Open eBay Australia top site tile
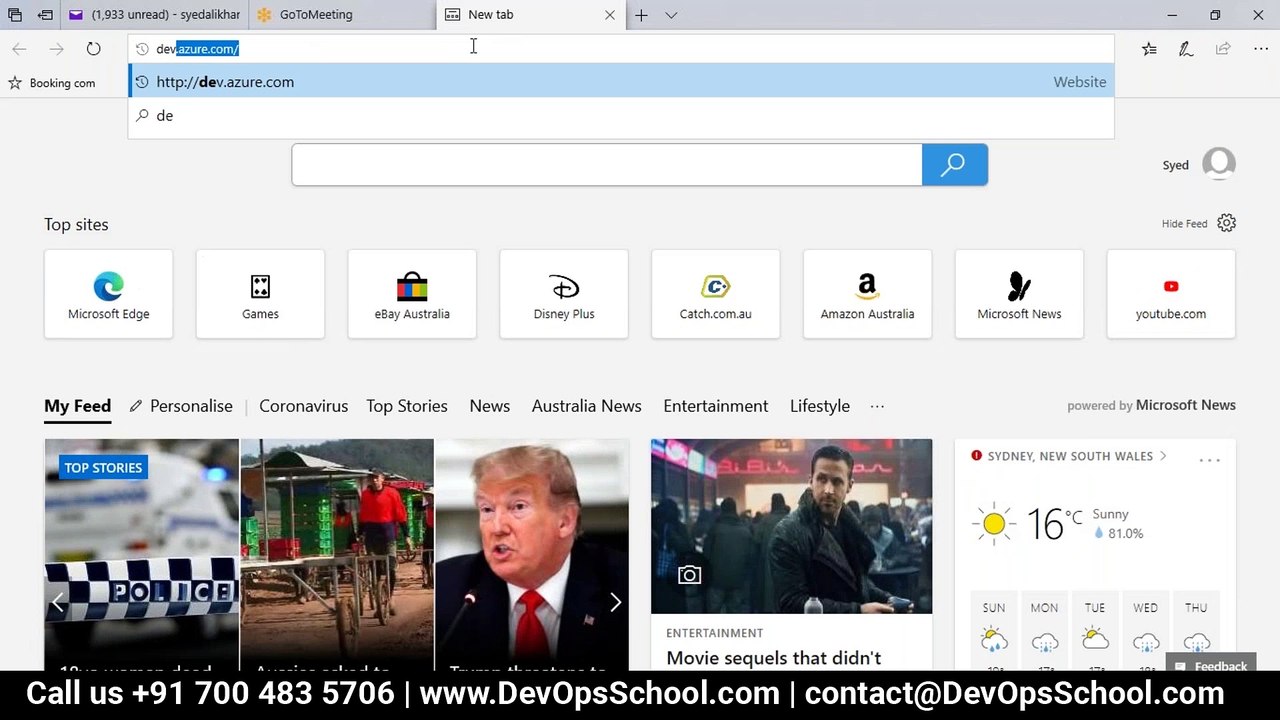Viewport: 1280px width, 720px height. click(412, 294)
